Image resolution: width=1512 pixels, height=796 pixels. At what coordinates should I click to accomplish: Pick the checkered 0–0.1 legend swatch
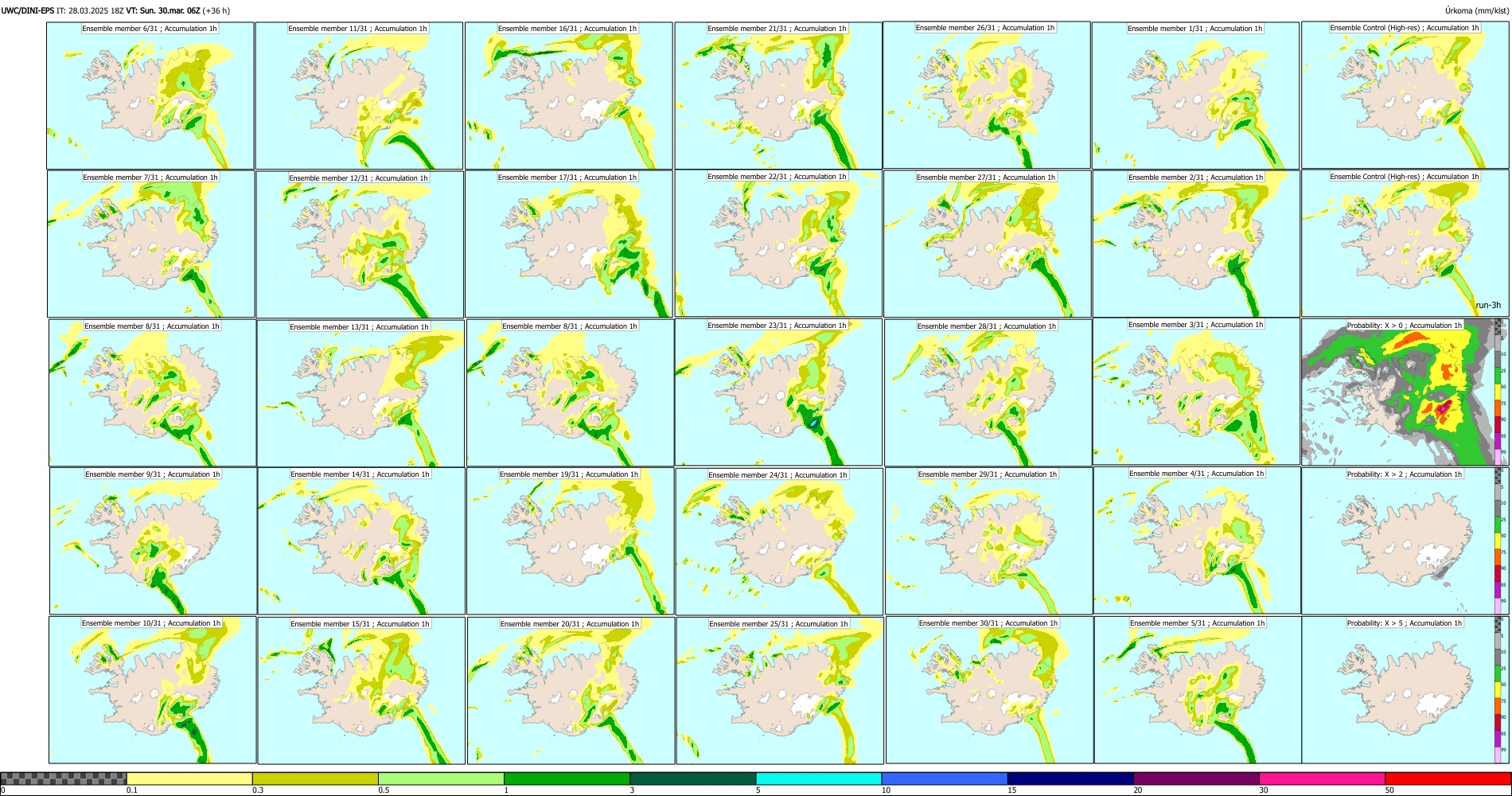point(64,778)
